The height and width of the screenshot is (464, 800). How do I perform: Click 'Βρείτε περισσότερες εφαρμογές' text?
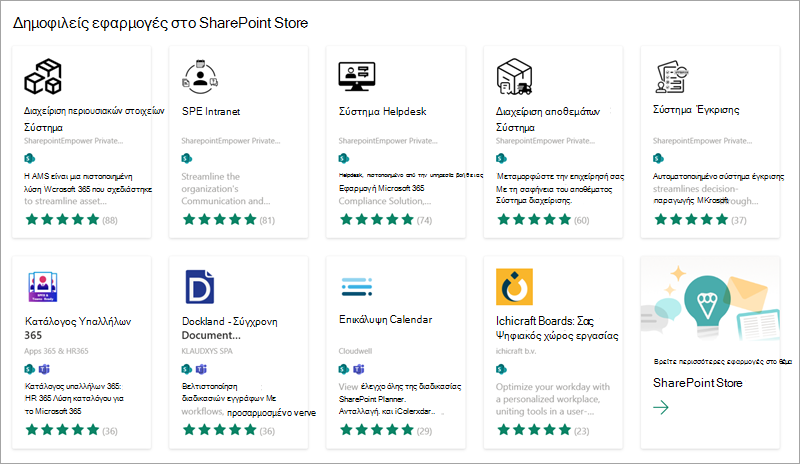(x=722, y=361)
